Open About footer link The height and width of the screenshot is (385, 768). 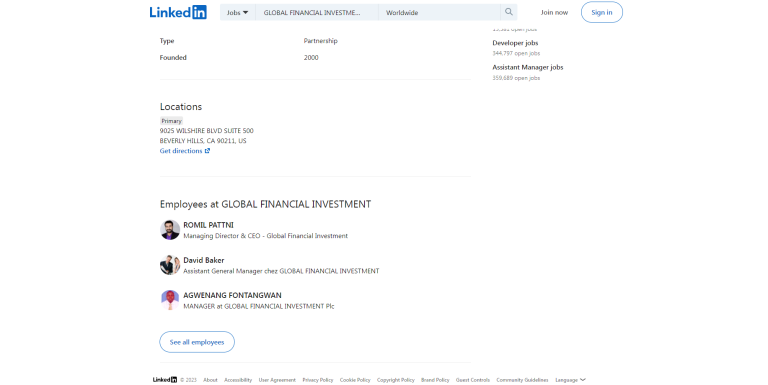pos(210,380)
